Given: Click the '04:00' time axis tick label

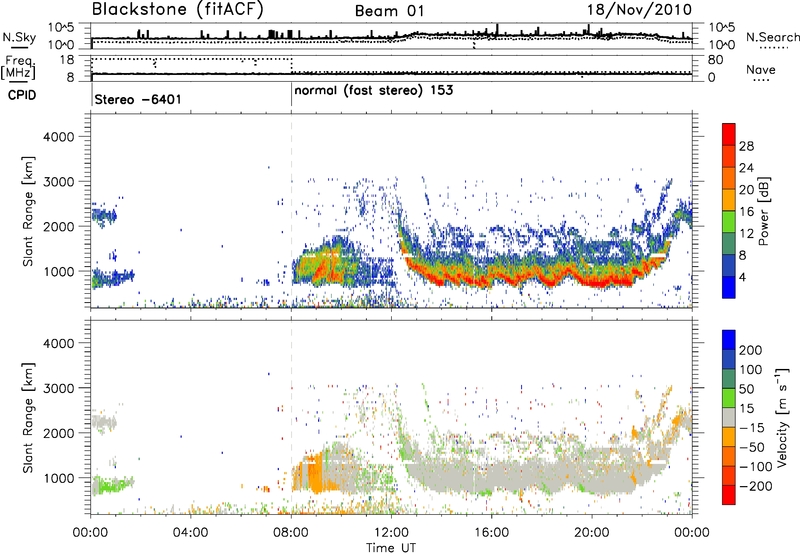Looking at the screenshot, I should click(190, 533).
